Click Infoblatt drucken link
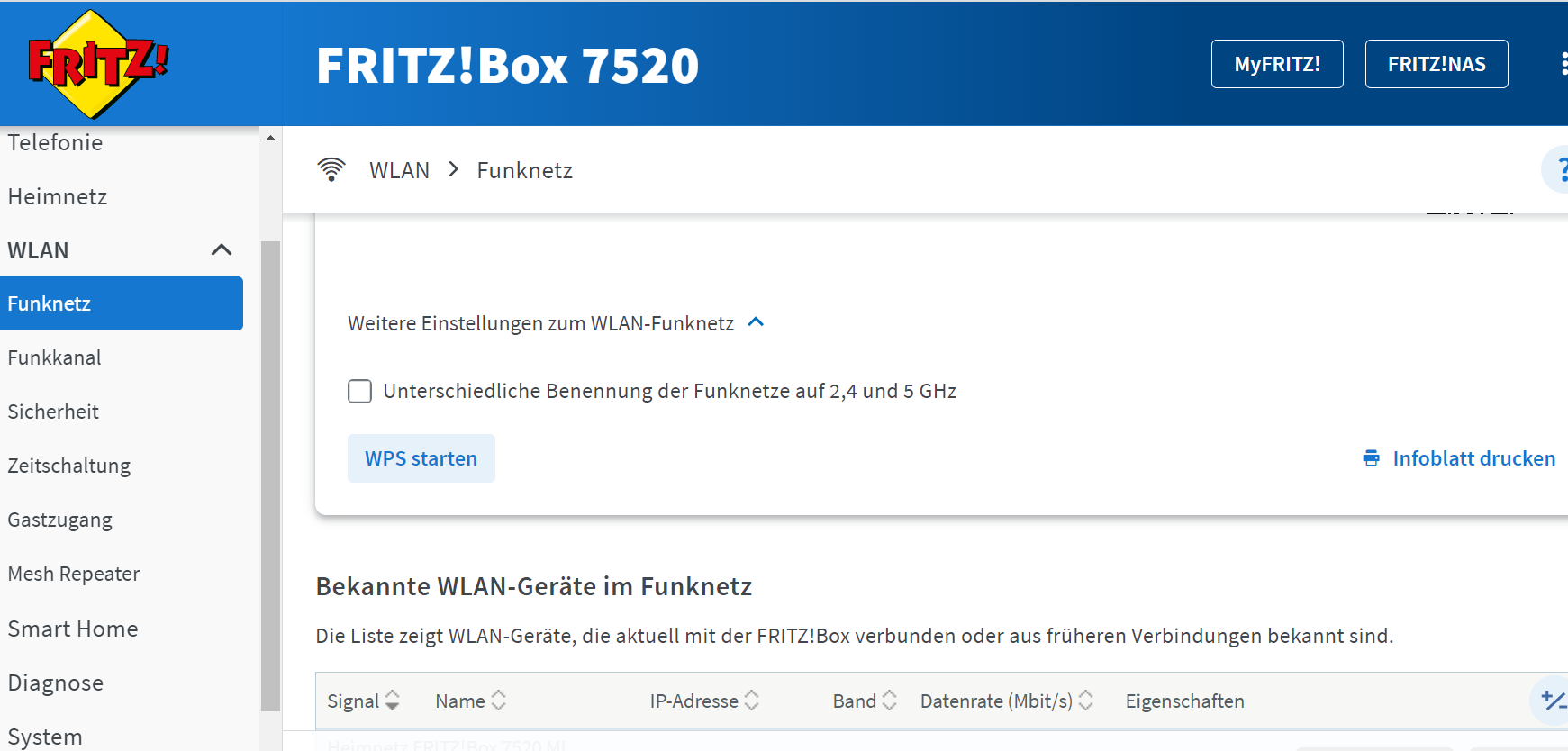Screen dimensions: 1568x751 pos(1473,458)
